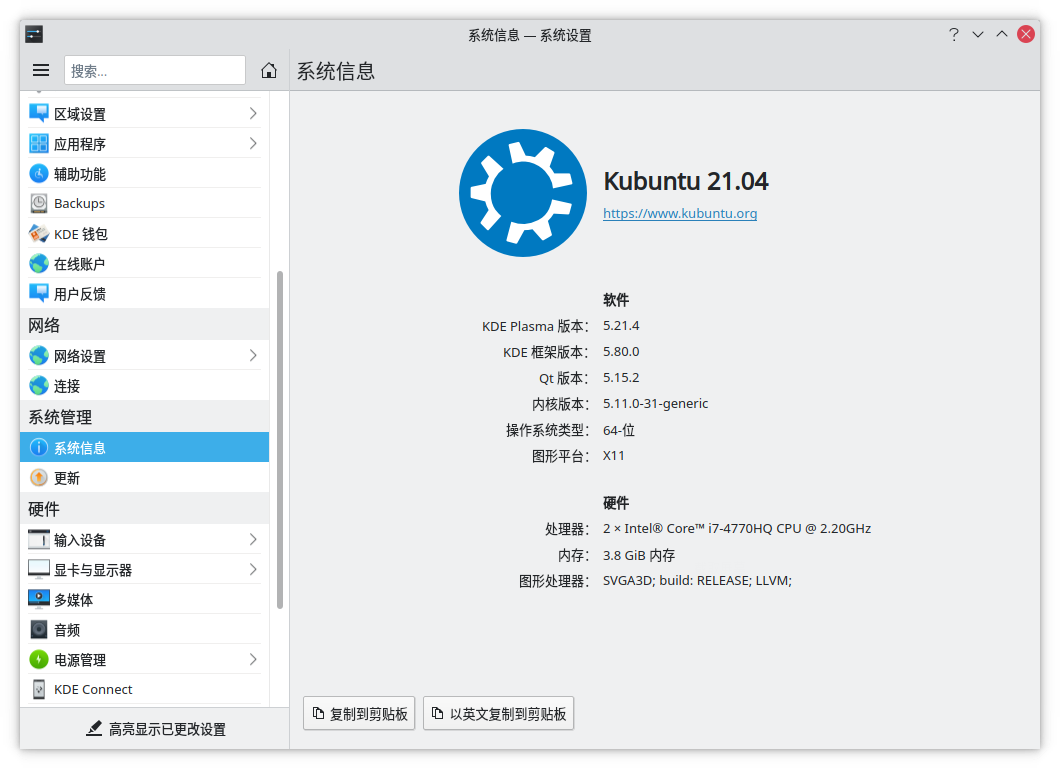This screenshot has height=769, width=1060.
Task: Click the 网络设置 globe icon
Action: (x=39, y=355)
